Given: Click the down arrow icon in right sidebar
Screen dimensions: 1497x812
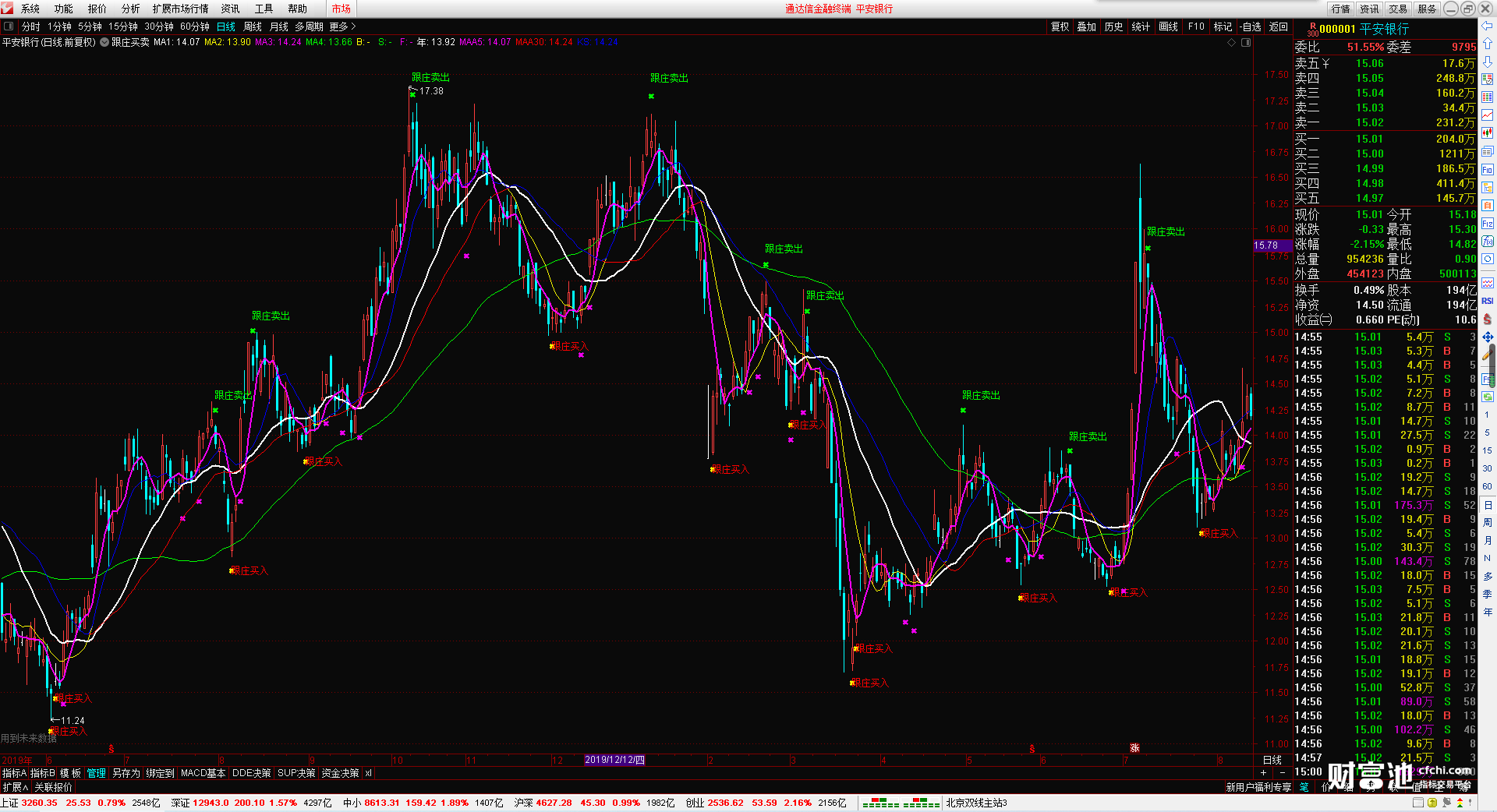Looking at the screenshot, I should click(x=1487, y=62).
